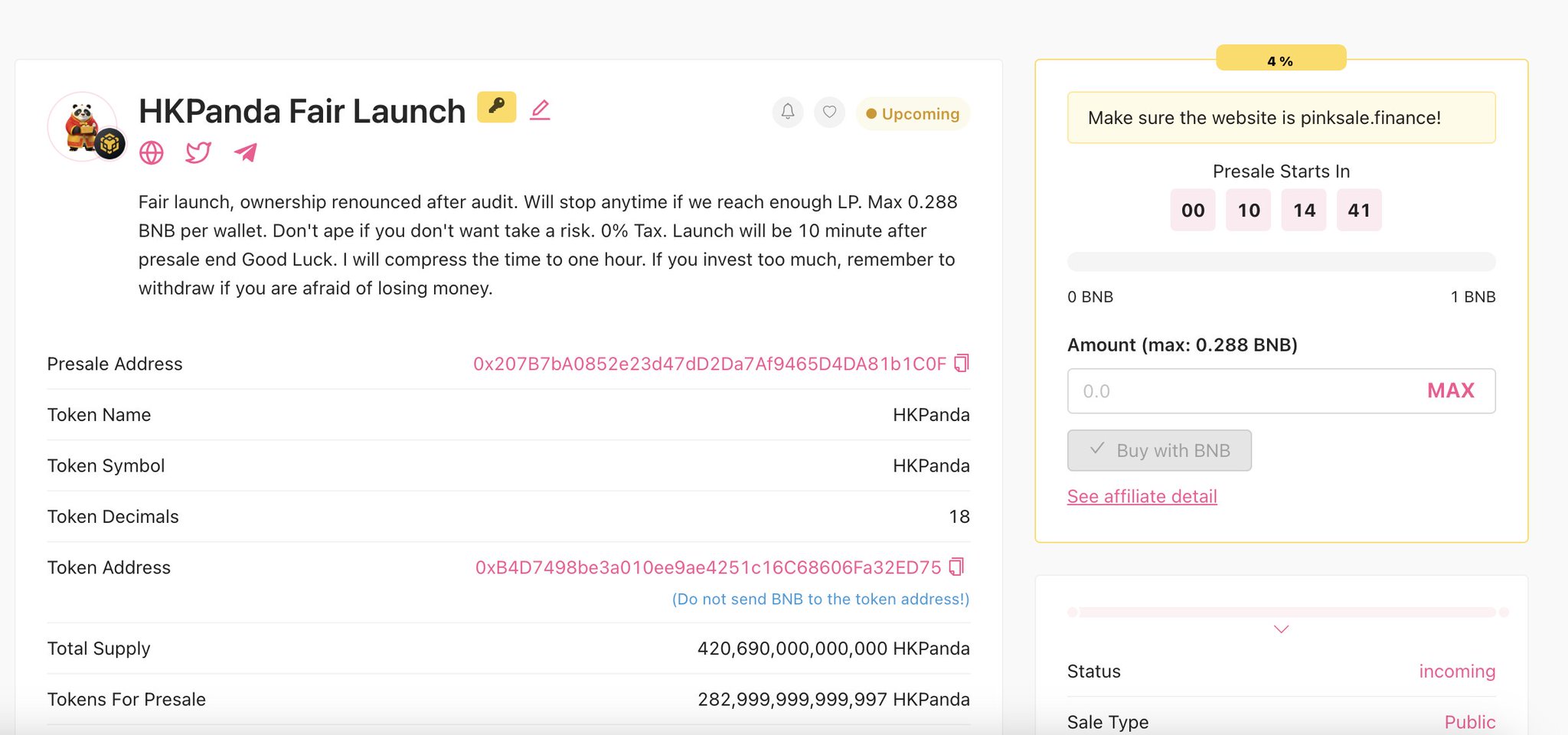Click the Token Name value HKPanda
Viewport: 1568px width, 735px height.
tap(931, 415)
